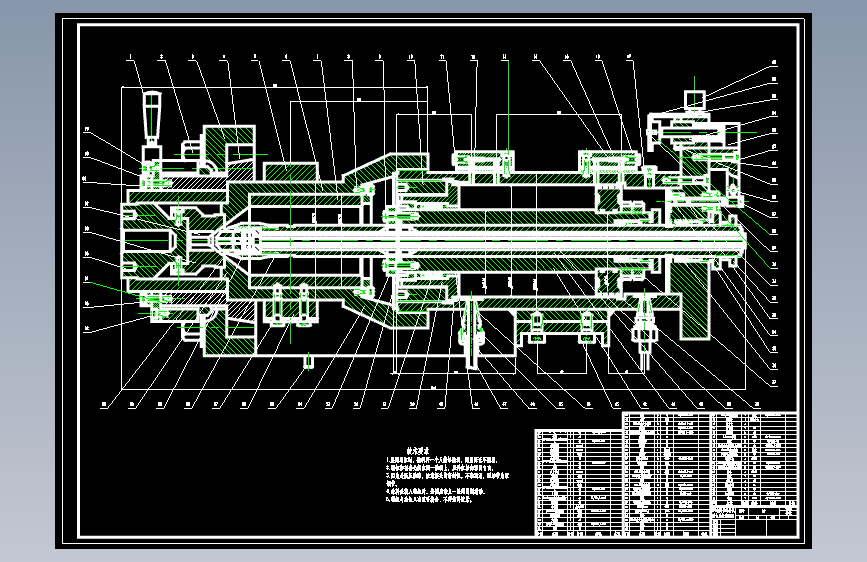Click part callout number 1 at top left
The height and width of the screenshot is (562, 867).
(x=130, y=56)
